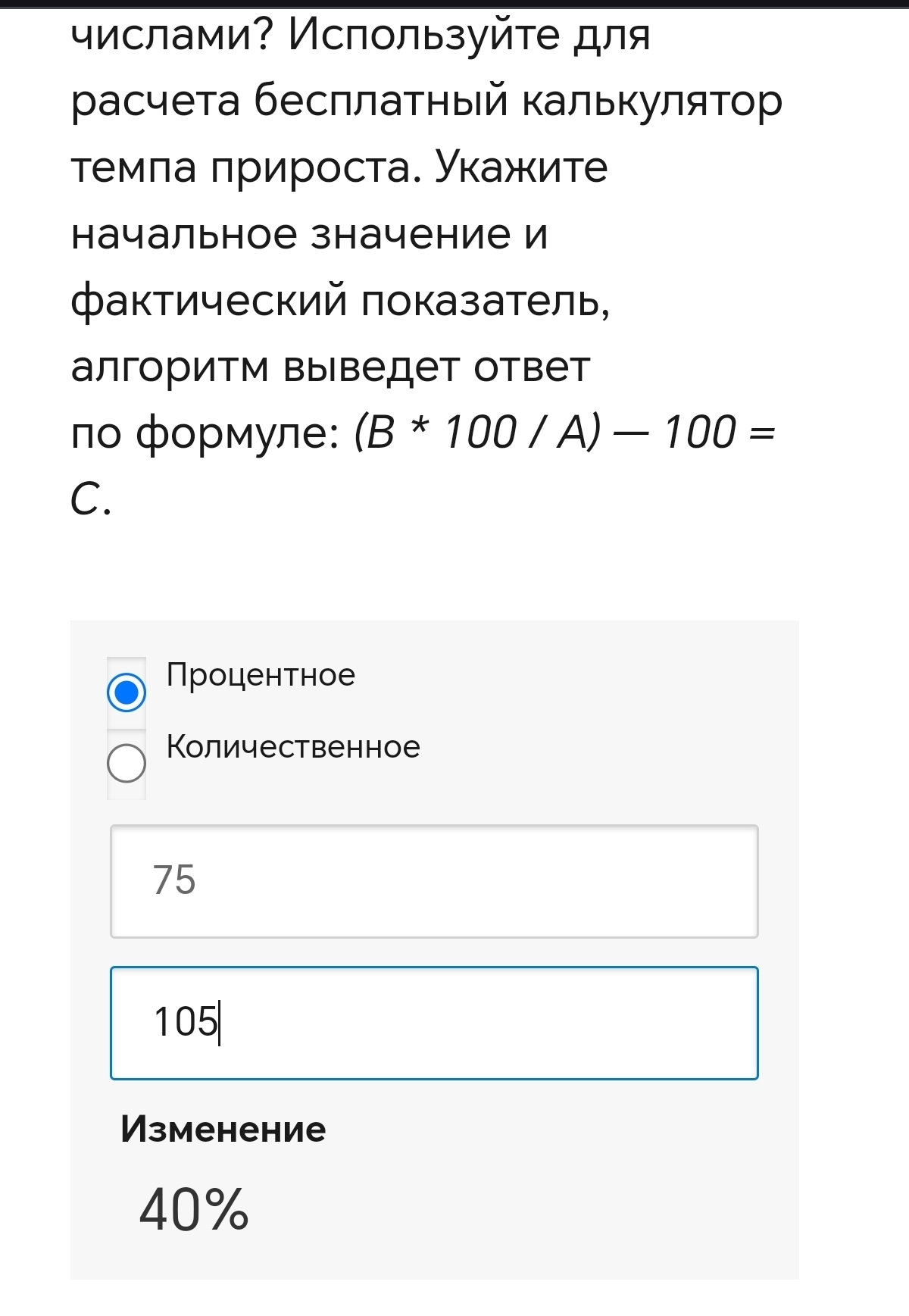This screenshot has height=1316, width=909.
Task: Click the text "фактический показатель"
Action: 340,301
